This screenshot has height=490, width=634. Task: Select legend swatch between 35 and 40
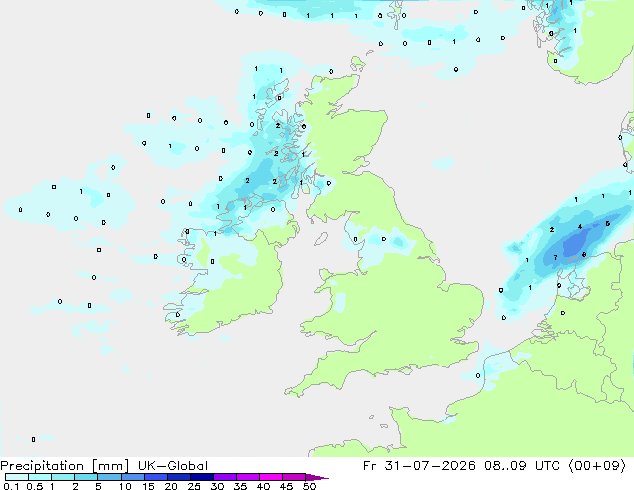click(247, 477)
